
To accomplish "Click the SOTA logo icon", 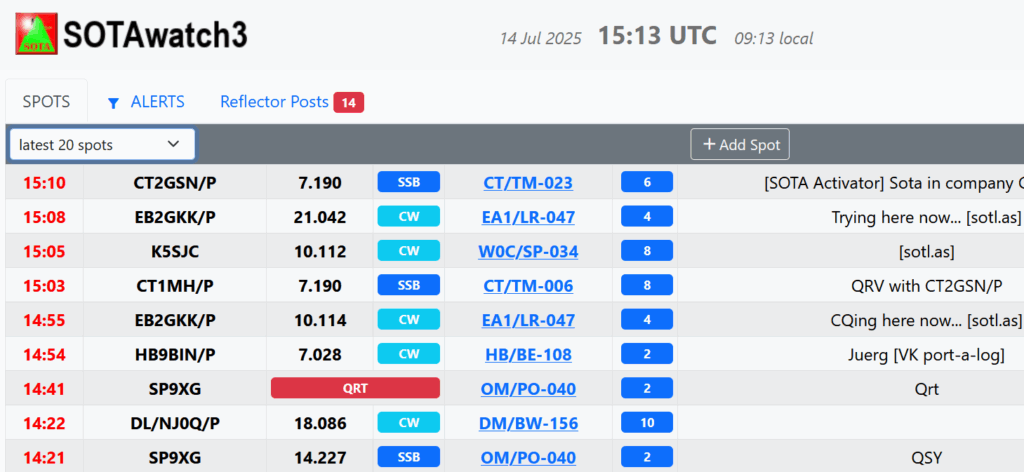I will coord(36,35).
